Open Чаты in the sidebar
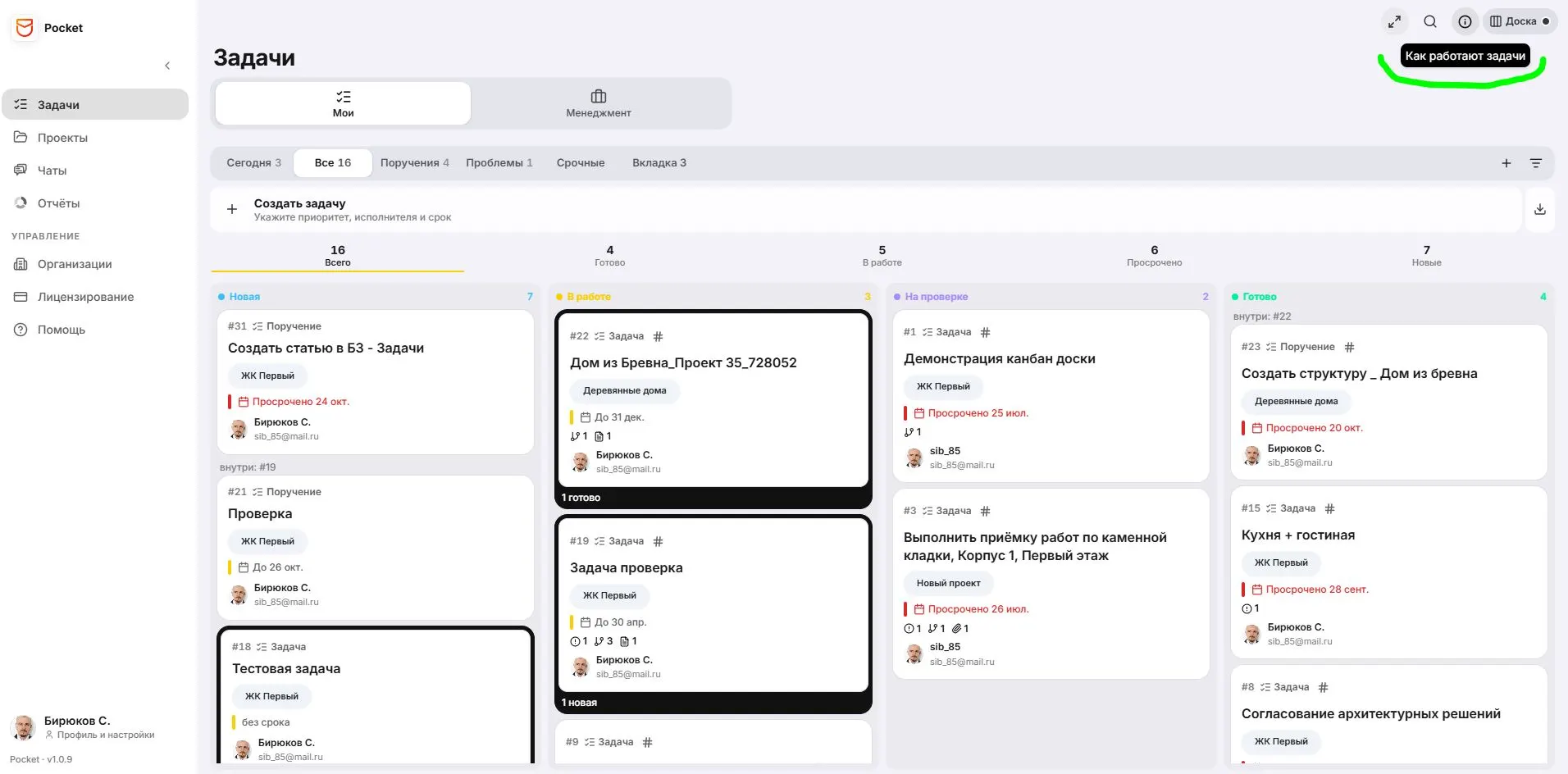1568x774 pixels. pyautogui.click(x=95, y=171)
